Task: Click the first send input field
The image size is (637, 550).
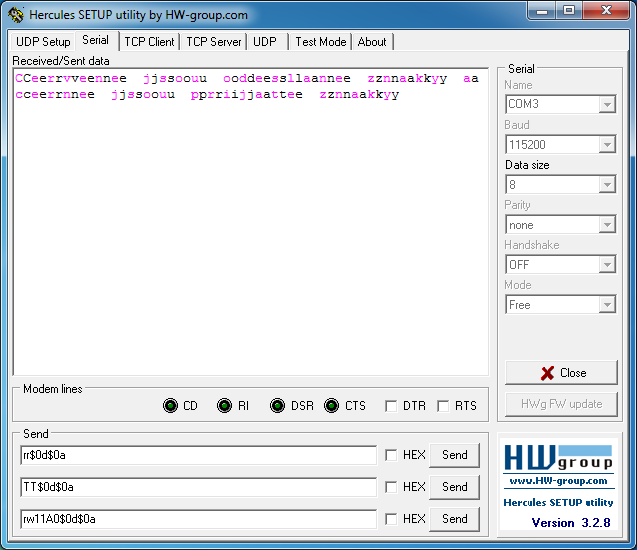Action: click(198, 455)
